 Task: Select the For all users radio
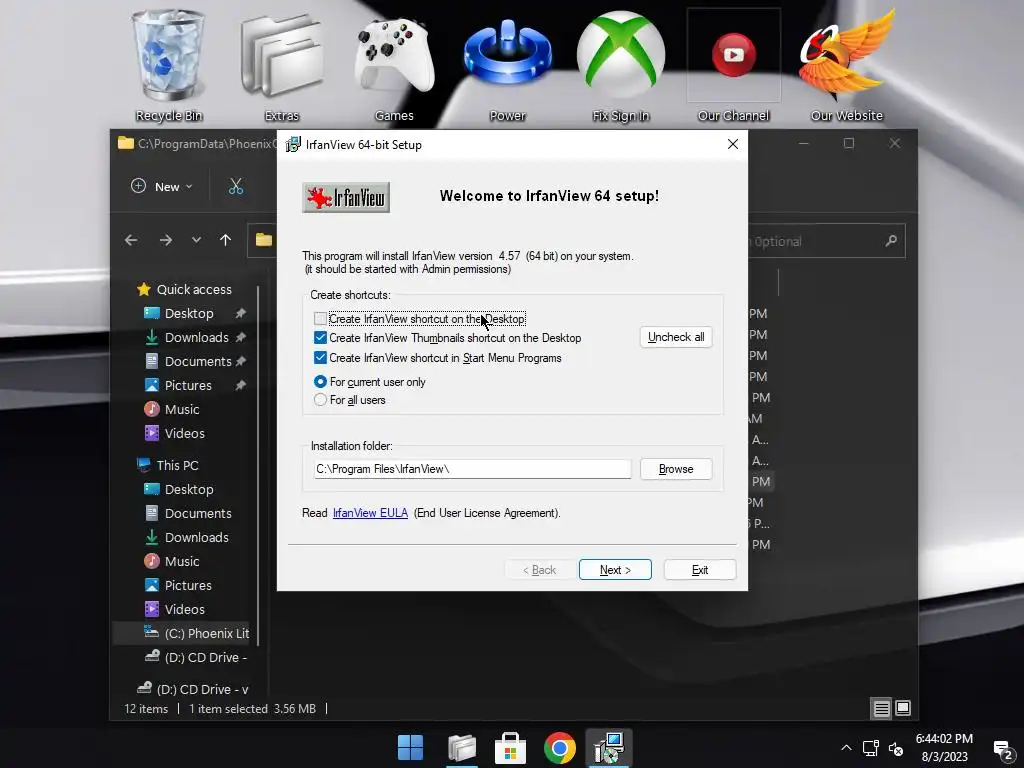[x=320, y=400]
